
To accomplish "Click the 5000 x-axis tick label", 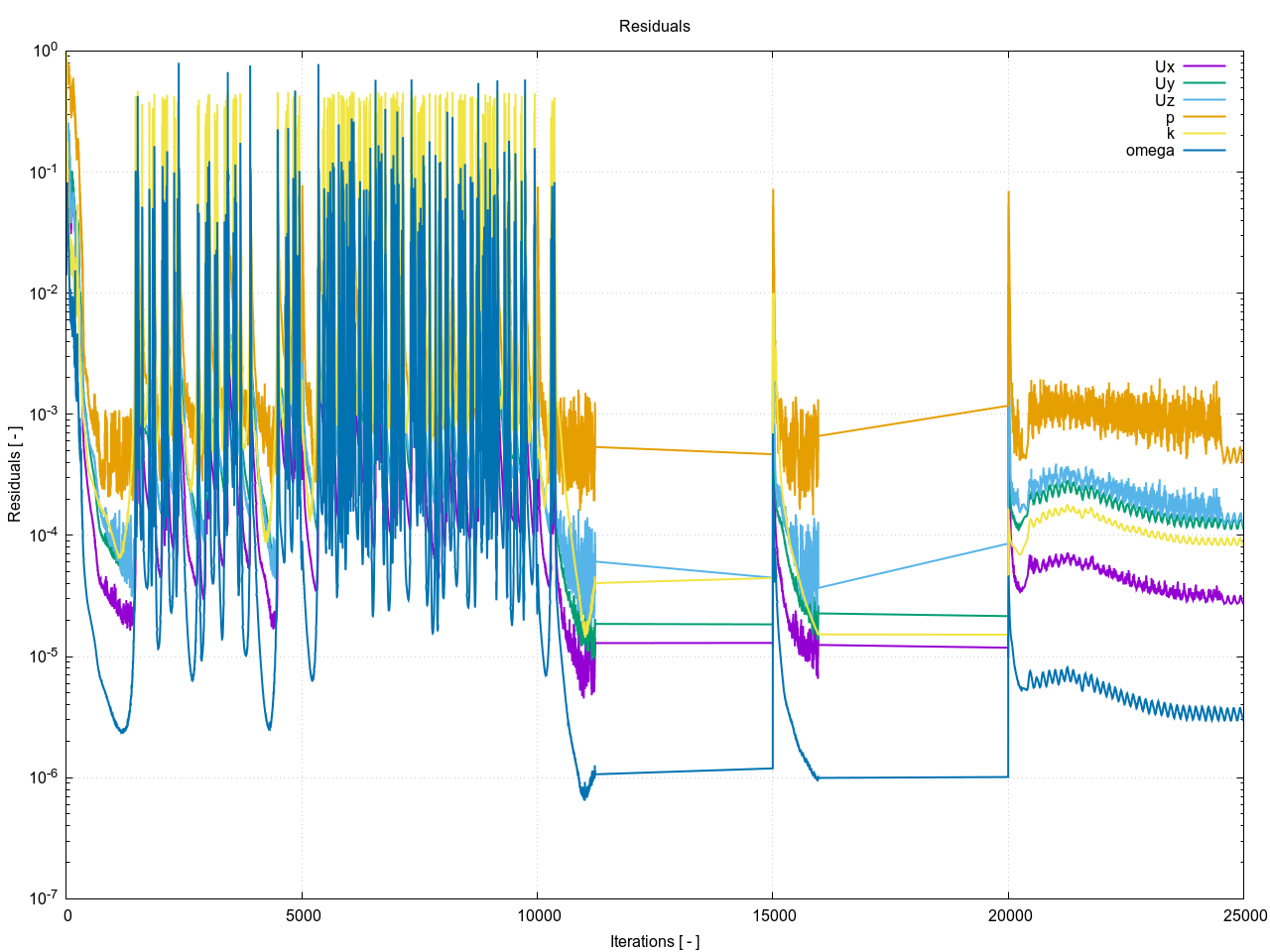I will click(x=303, y=915).
